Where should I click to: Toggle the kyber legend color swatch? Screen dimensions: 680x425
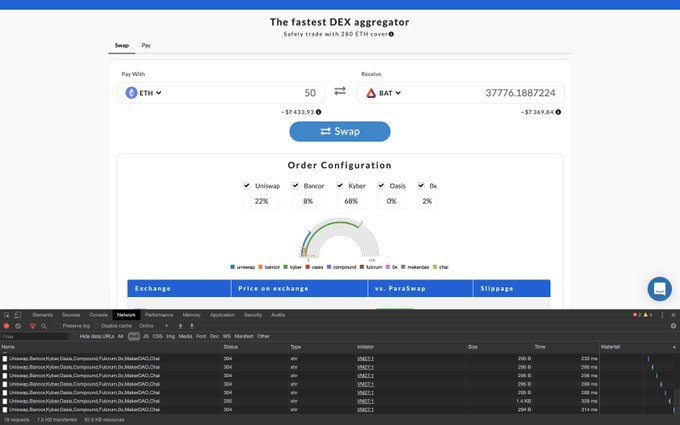coord(285,267)
